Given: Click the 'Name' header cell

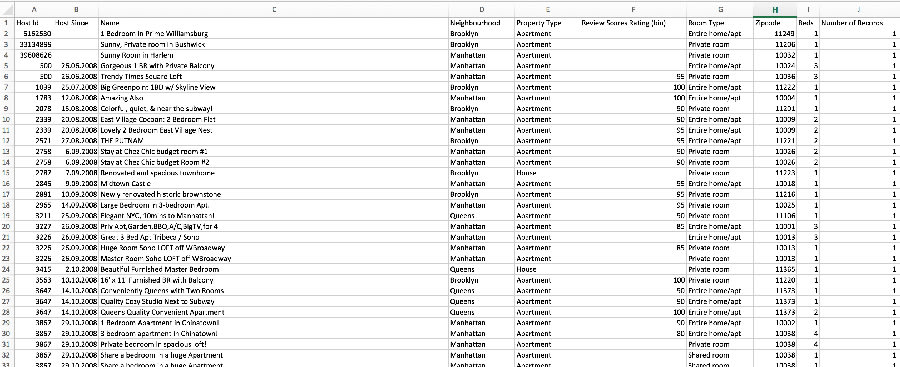Looking at the screenshot, I should pyautogui.click(x=274, y=23).
